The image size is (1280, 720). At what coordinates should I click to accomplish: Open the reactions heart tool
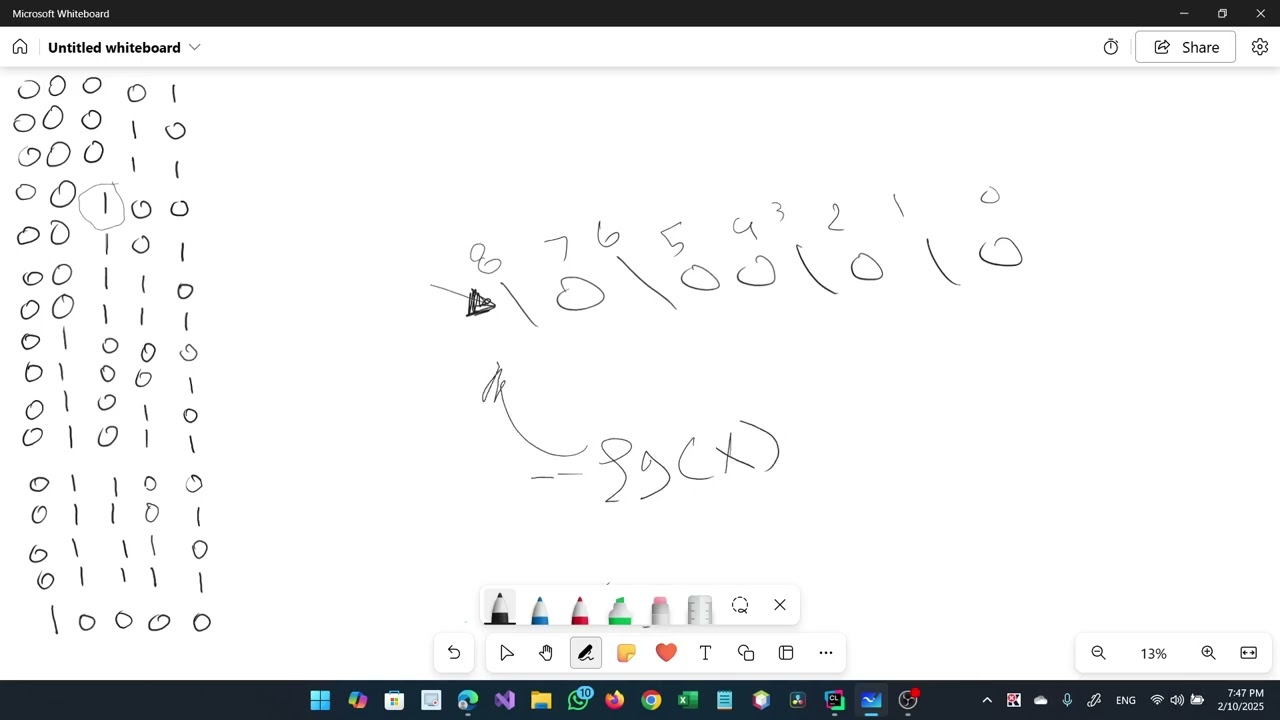point(666,653)
